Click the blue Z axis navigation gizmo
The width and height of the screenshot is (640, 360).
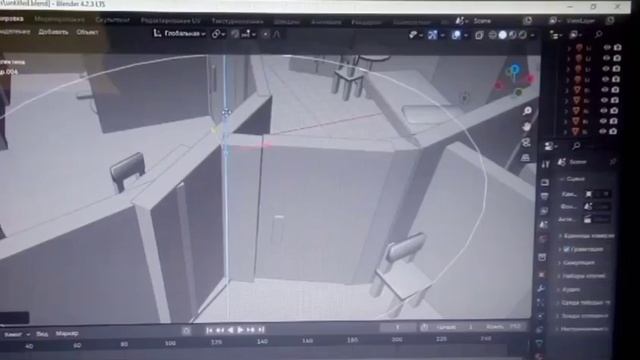515,69
